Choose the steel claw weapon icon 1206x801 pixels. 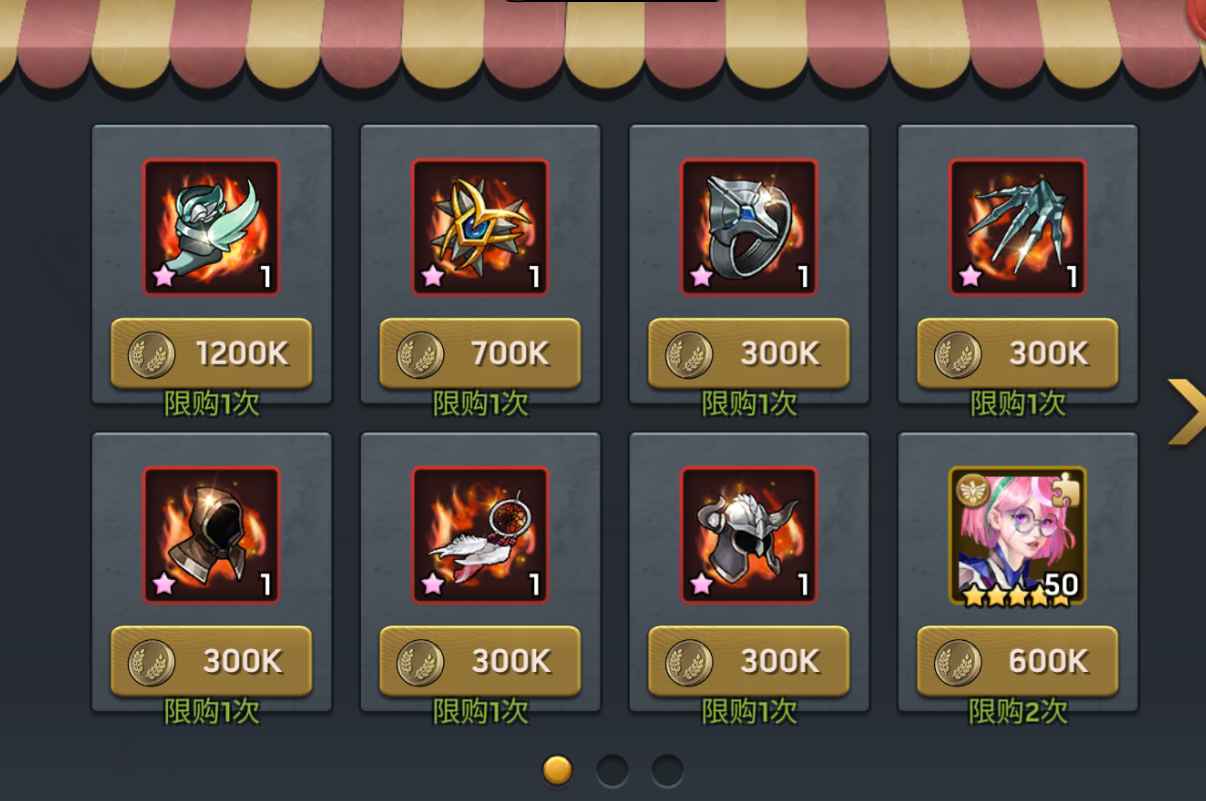click(1018, 227)
